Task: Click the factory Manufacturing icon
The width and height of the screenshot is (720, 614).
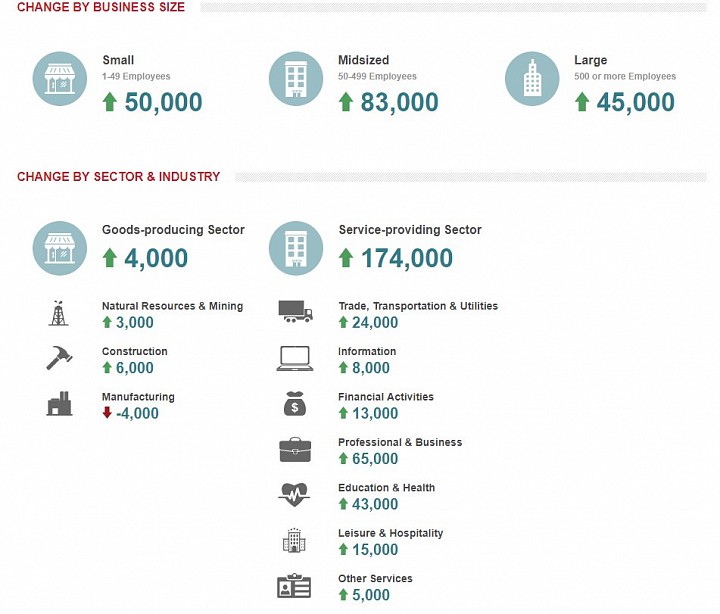Action: tap(59, 404)
